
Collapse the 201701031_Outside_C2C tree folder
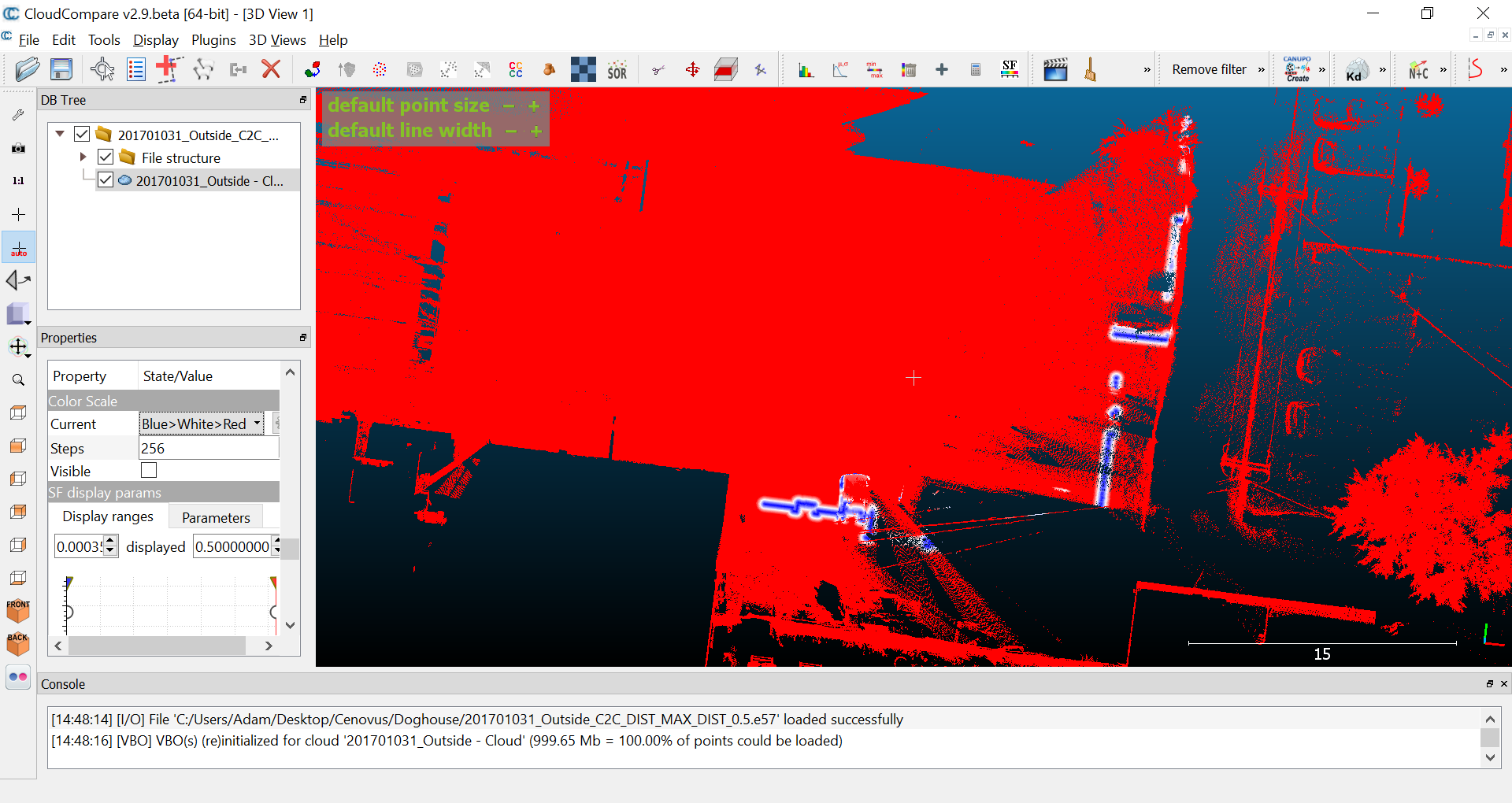click(60, 133)
